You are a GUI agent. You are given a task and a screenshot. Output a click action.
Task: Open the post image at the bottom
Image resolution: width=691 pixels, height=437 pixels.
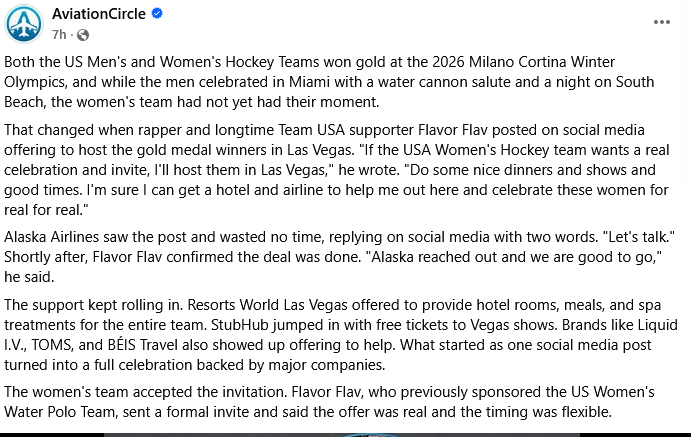tap(345, 434)
